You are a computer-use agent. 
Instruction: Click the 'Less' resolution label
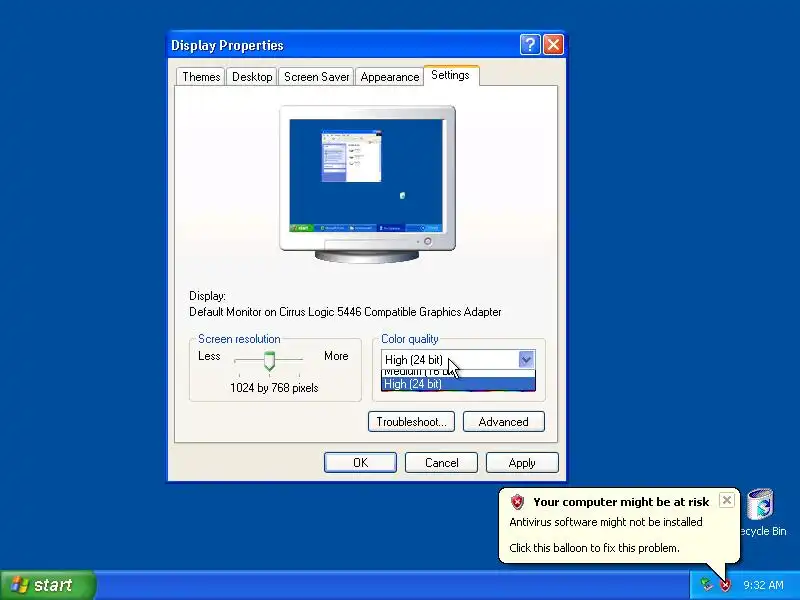click(x=209, y=356)
